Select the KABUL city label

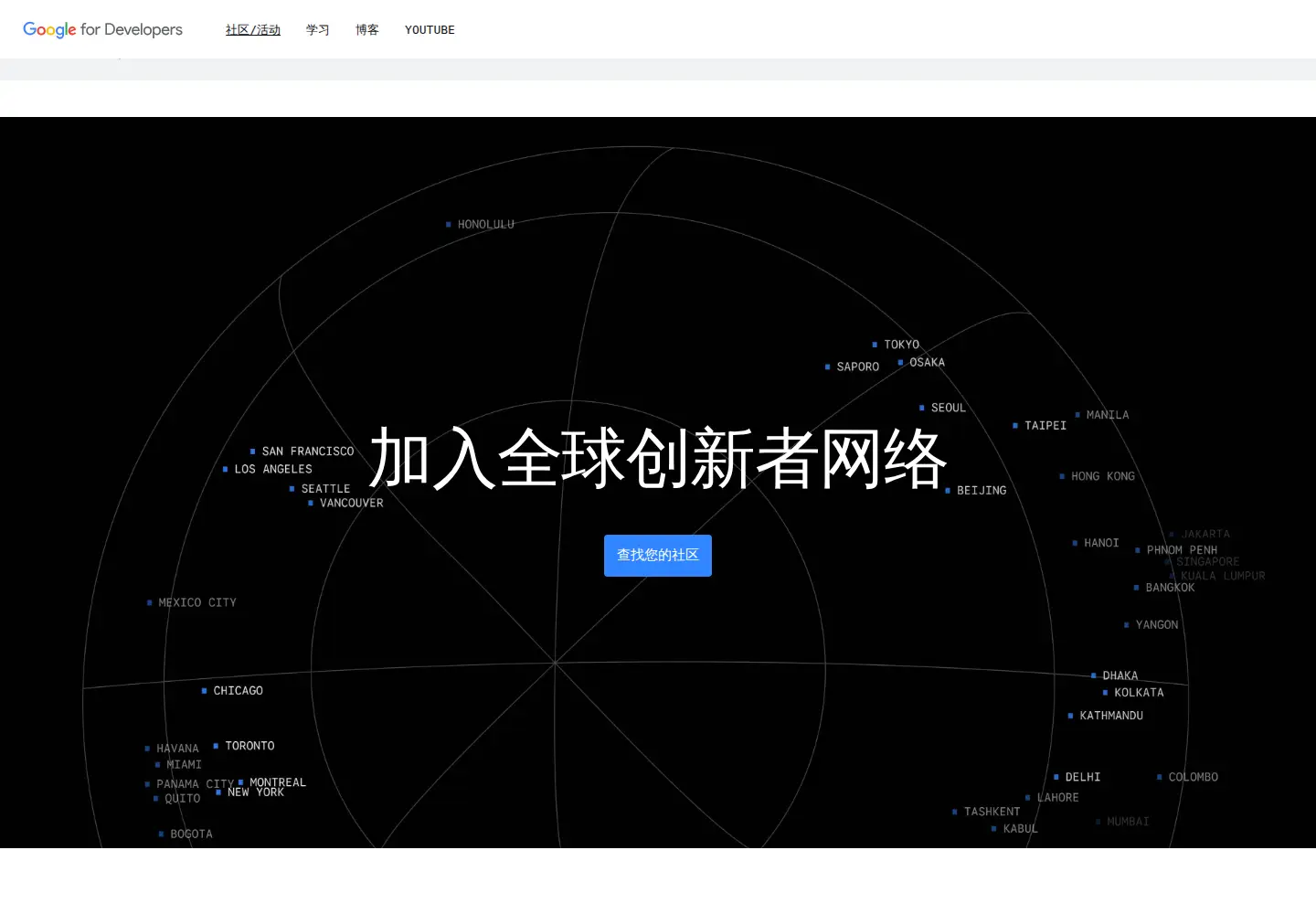1021,829
